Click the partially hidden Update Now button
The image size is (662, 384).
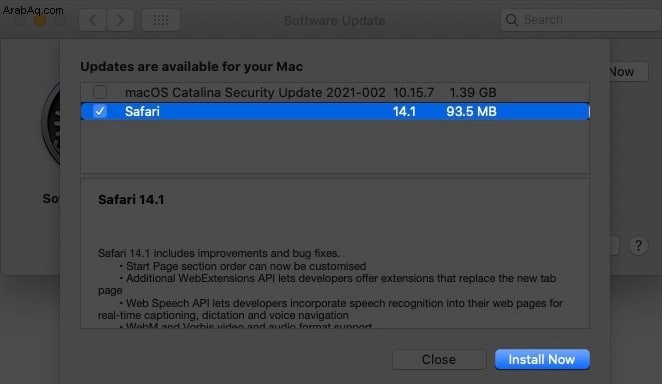629,72
